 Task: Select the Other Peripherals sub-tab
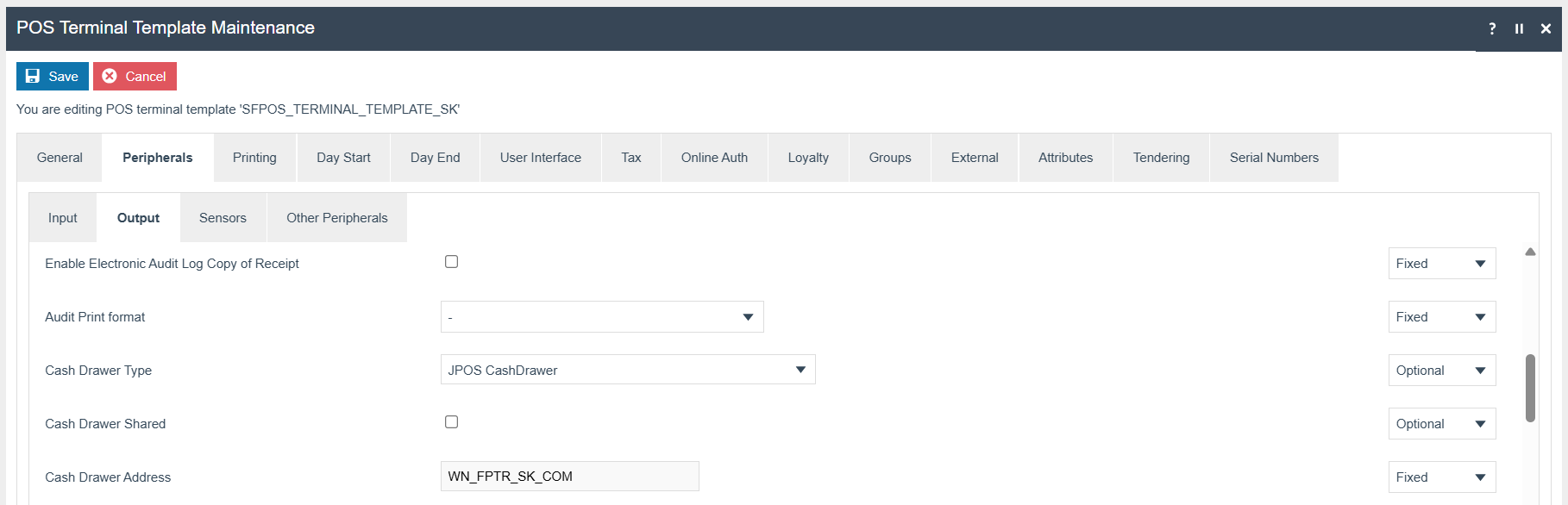pos(336,218)
